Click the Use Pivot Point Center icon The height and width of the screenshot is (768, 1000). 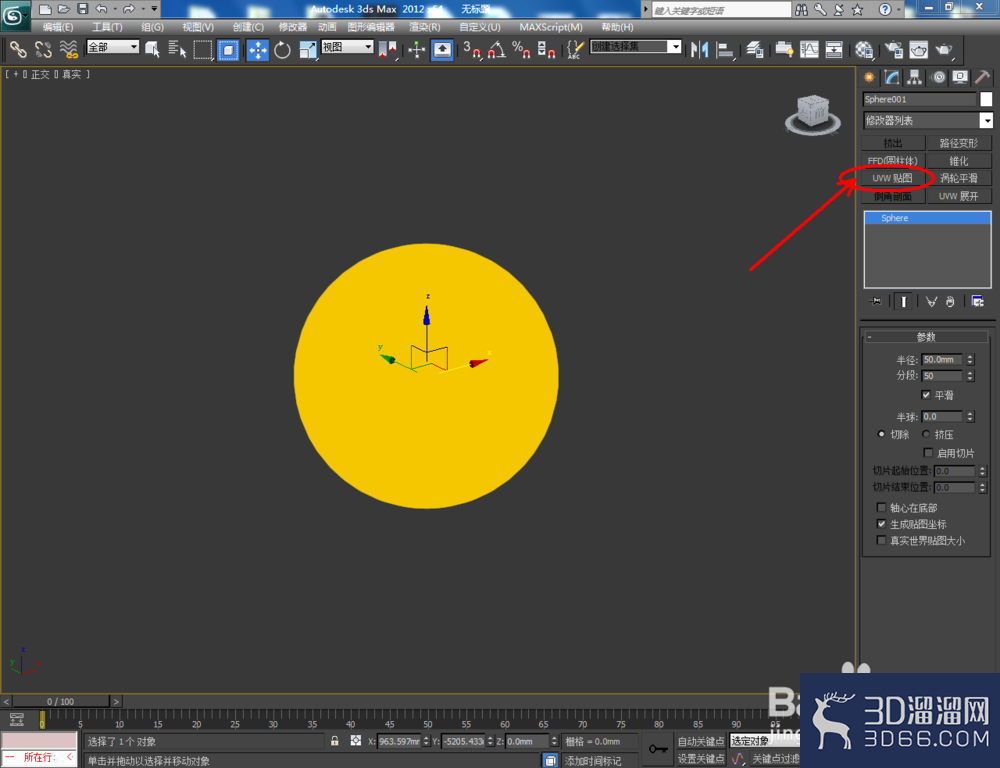coord(387,49)
